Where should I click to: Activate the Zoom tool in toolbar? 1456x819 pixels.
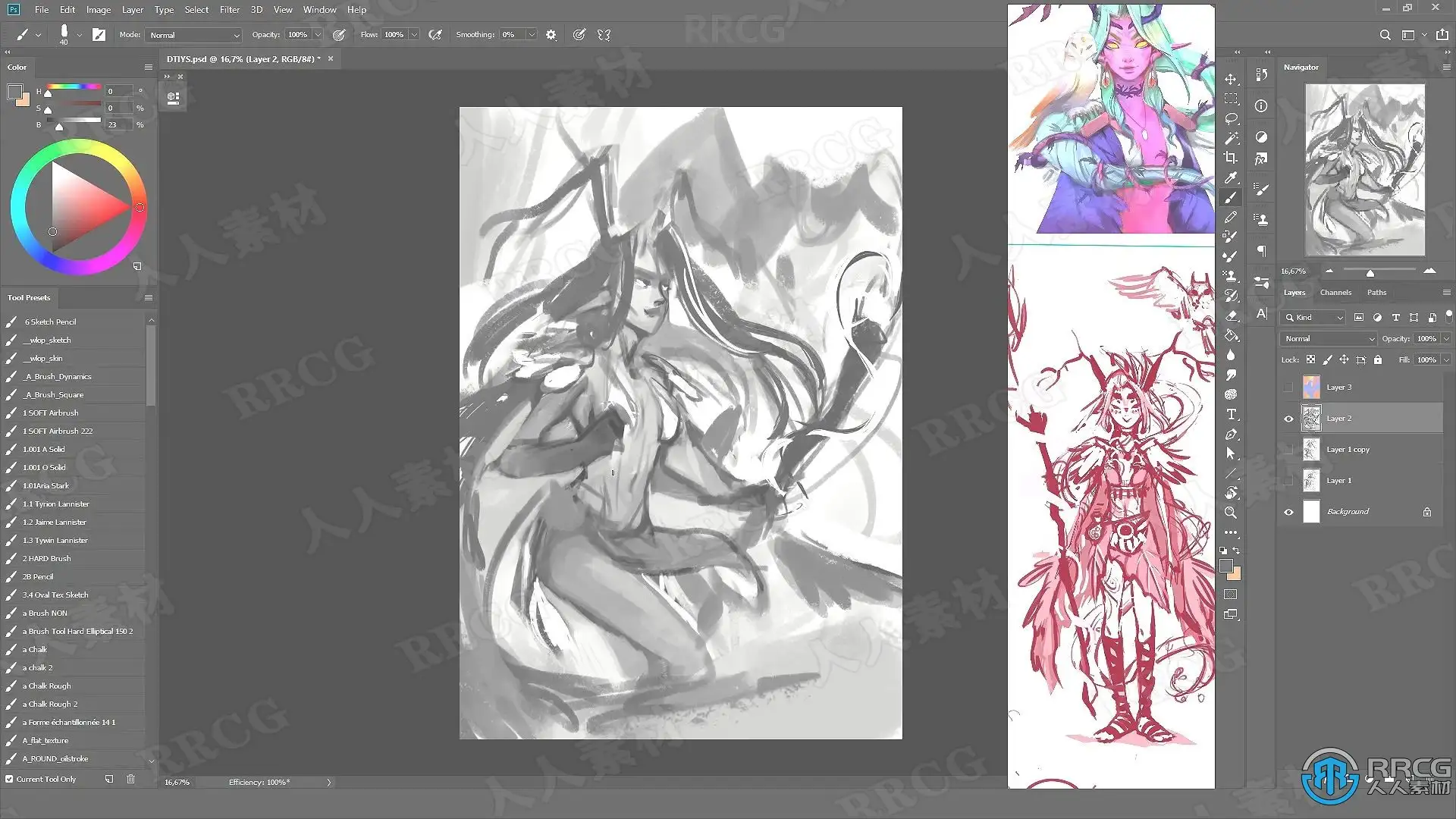pos(1231,513)
